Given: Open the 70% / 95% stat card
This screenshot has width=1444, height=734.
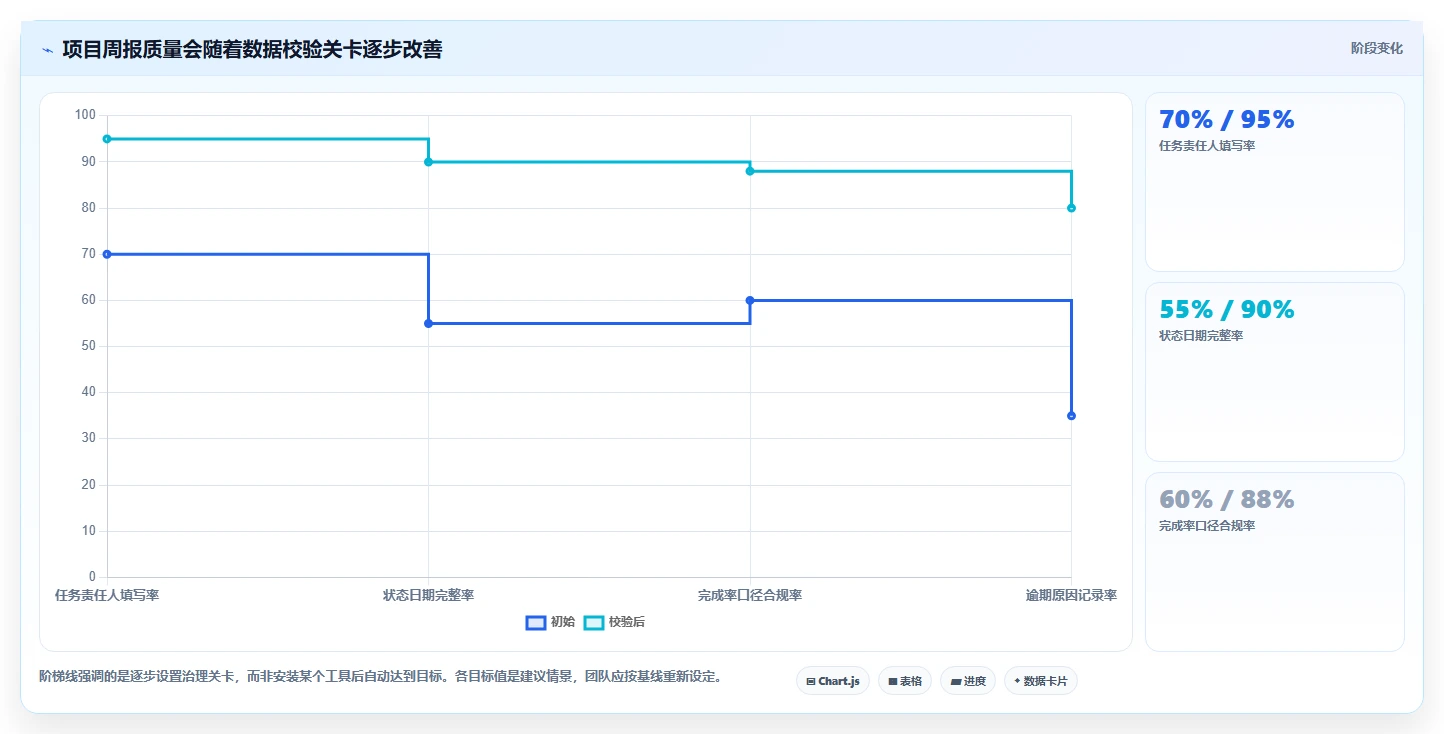Looking at the screenshot, I should tap(1274, 182).
